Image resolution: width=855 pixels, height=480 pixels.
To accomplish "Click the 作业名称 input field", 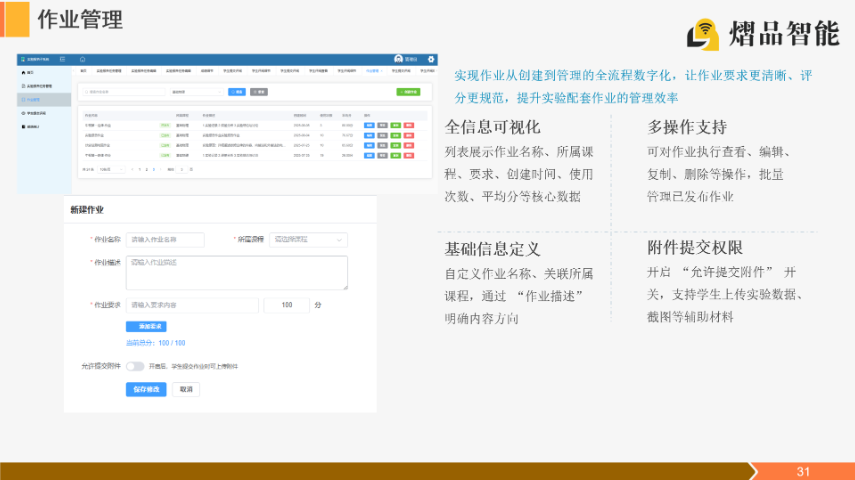I will click(x=165, y=240).
